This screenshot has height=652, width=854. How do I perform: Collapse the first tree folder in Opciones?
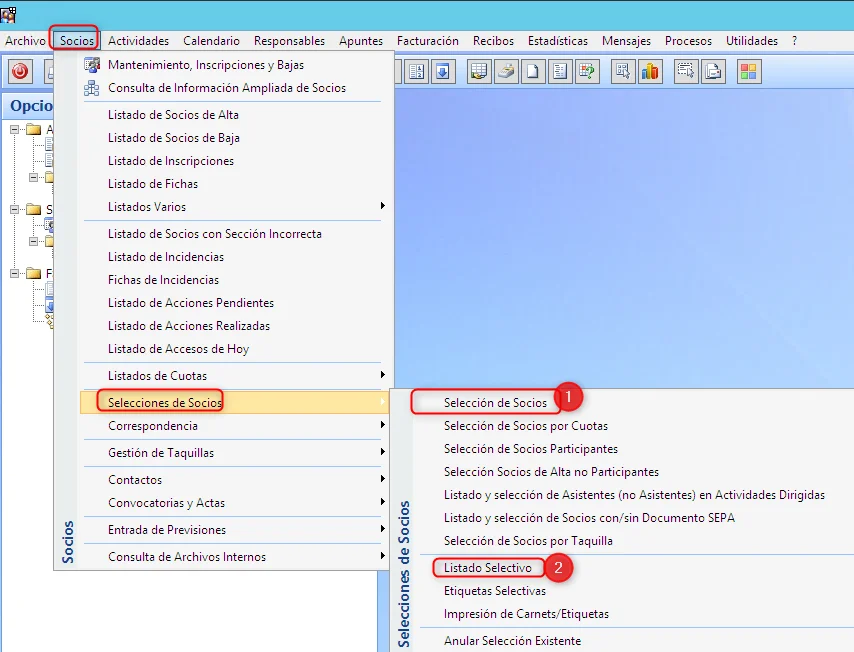pos(16,129)
